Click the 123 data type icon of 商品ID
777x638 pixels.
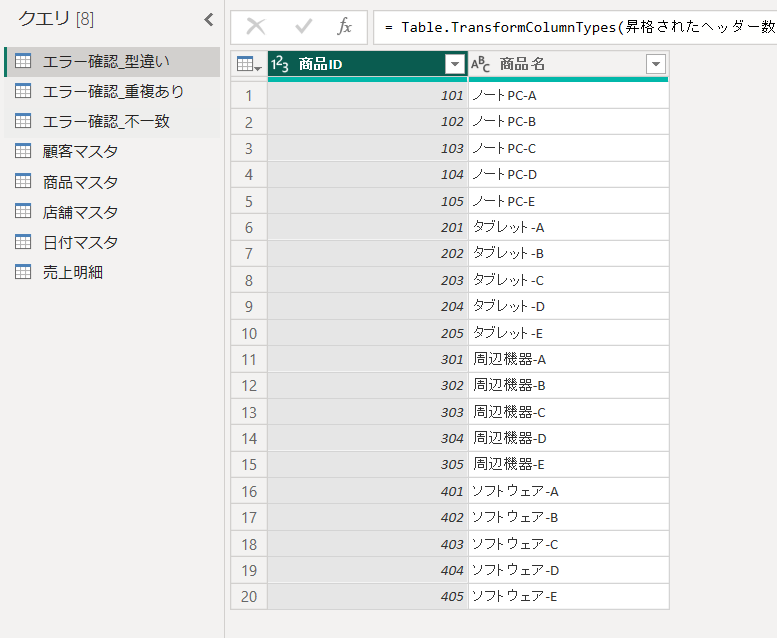click(x=280, y=64)
